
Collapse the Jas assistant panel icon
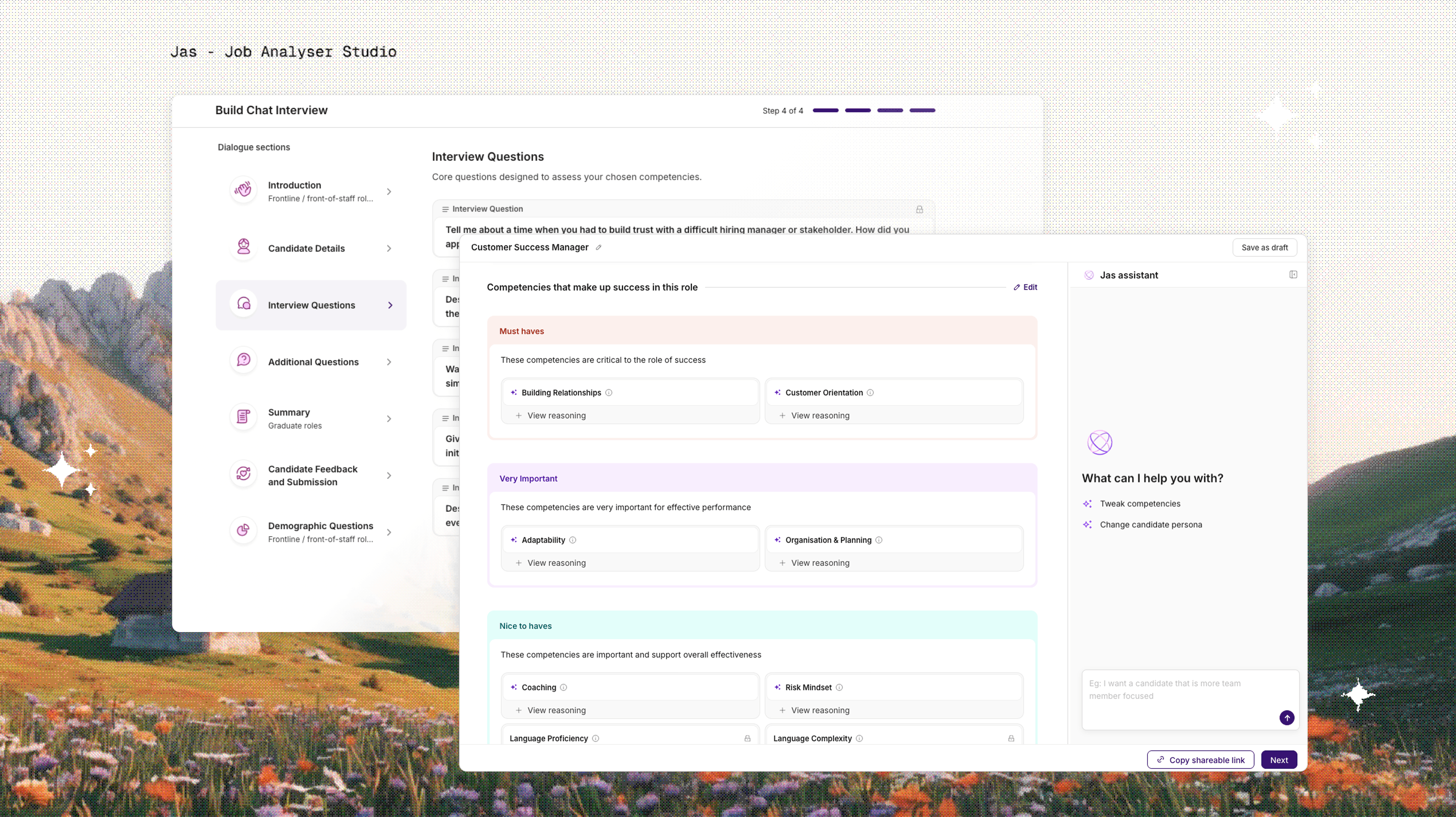[x=1293, y=275]
